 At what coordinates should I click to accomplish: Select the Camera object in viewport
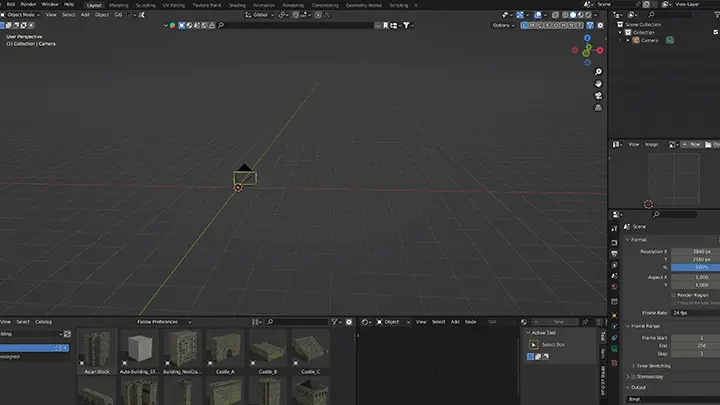click(x=245, y=177)
